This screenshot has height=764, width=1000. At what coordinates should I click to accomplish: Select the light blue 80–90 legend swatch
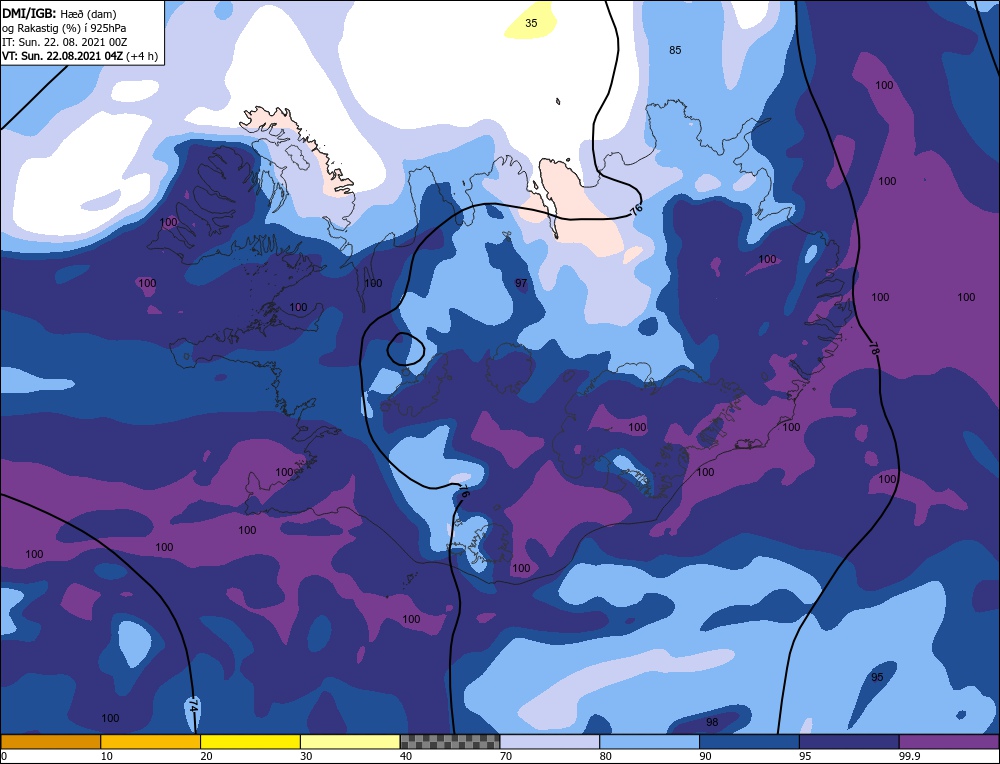pos(649,741)
